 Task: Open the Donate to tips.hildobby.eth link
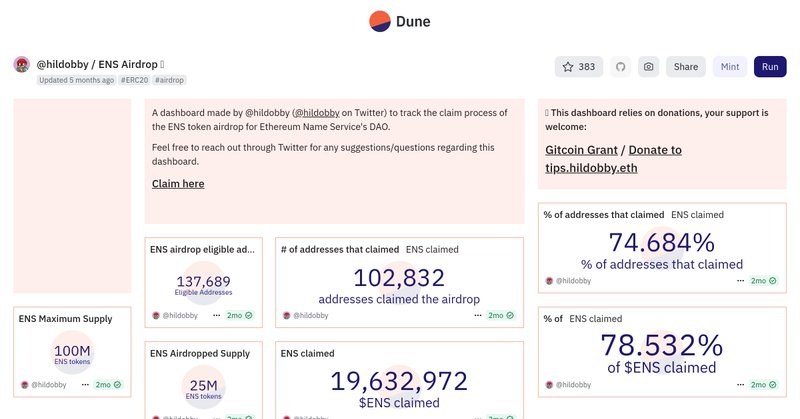(613, 159)
